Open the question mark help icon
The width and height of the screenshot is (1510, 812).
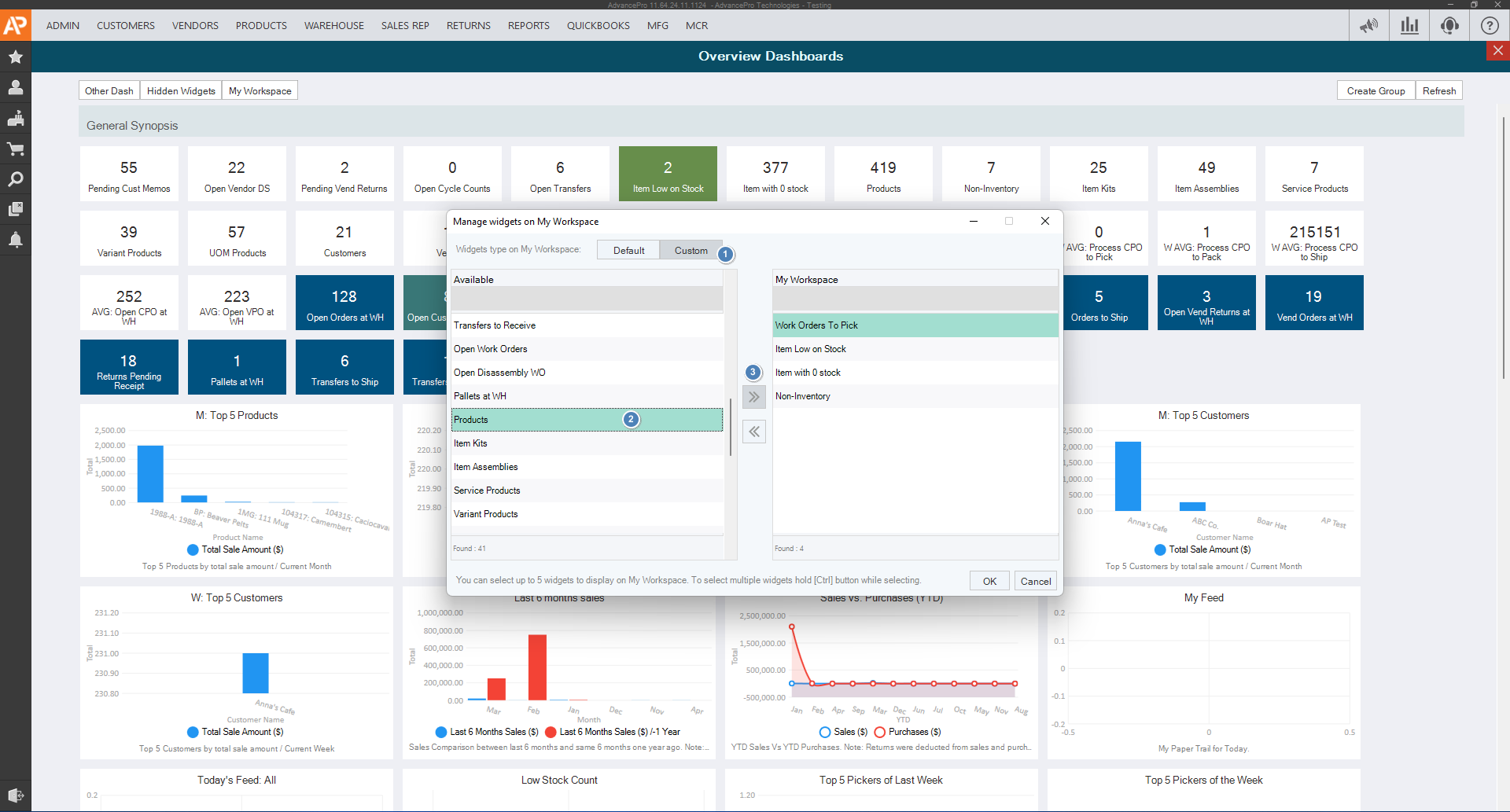(1490, 25)
